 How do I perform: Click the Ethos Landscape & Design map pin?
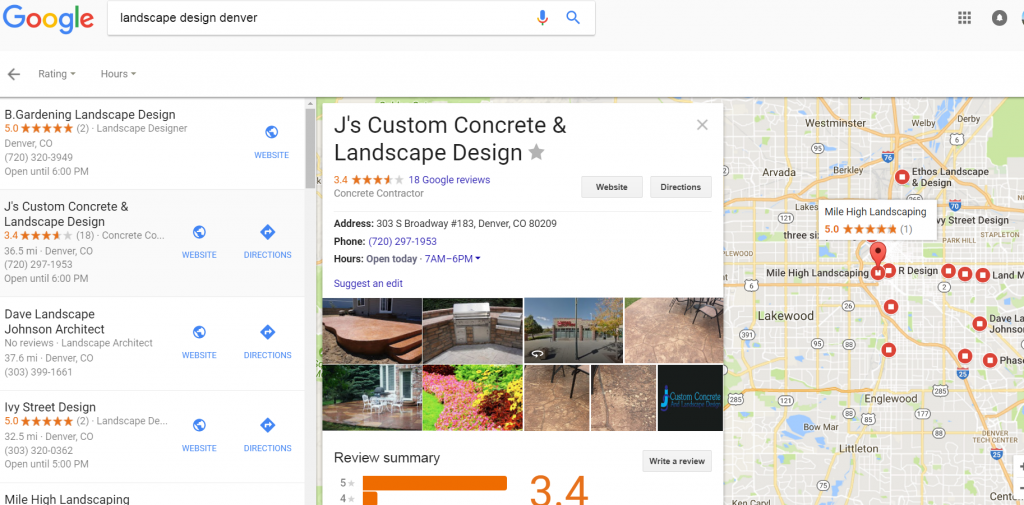click(x=902, y=176)
